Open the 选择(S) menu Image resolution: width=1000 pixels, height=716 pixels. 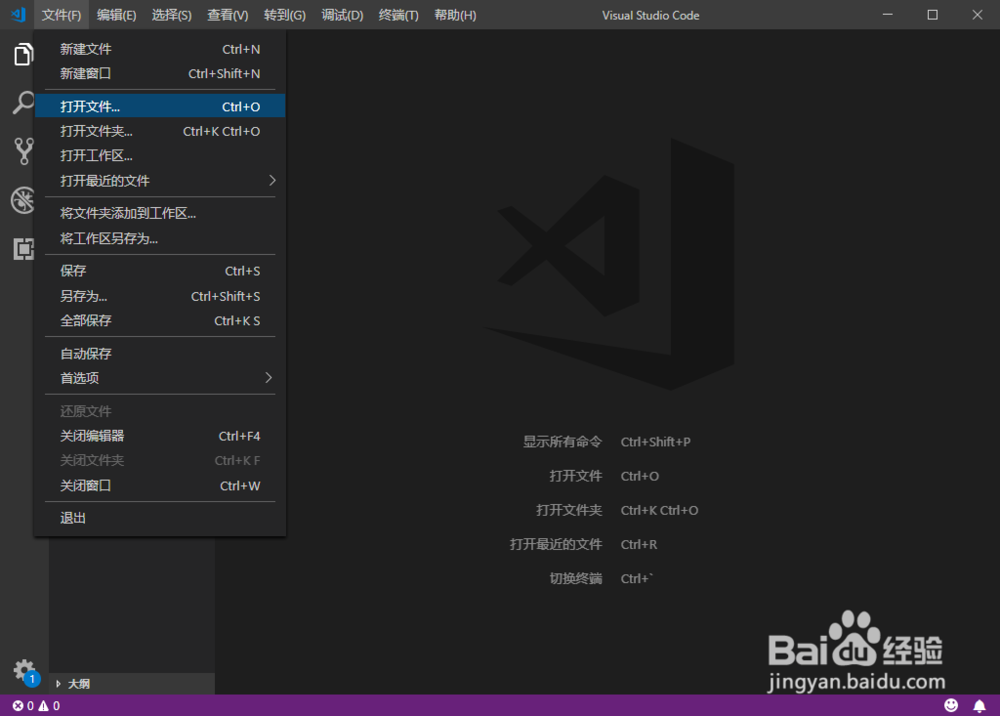pos(171,15)
